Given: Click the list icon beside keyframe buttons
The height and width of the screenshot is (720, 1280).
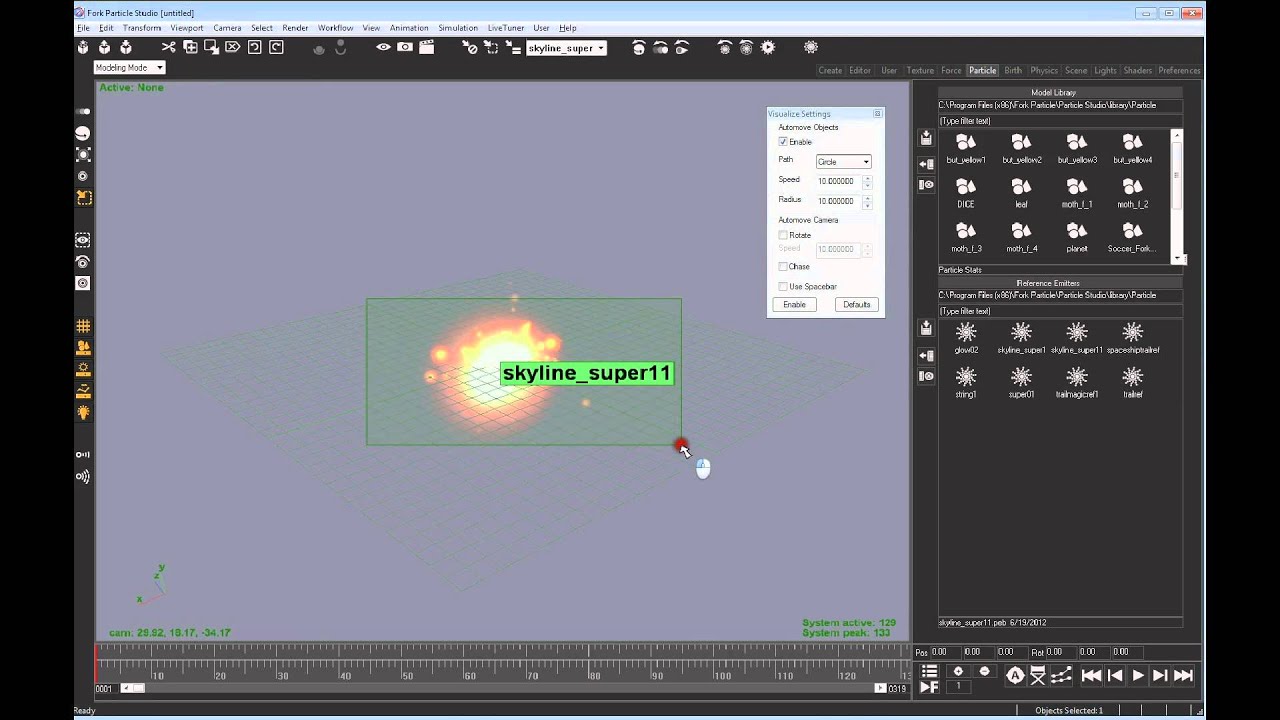Looking at the screenshot, I should click(x=929, y=671).
